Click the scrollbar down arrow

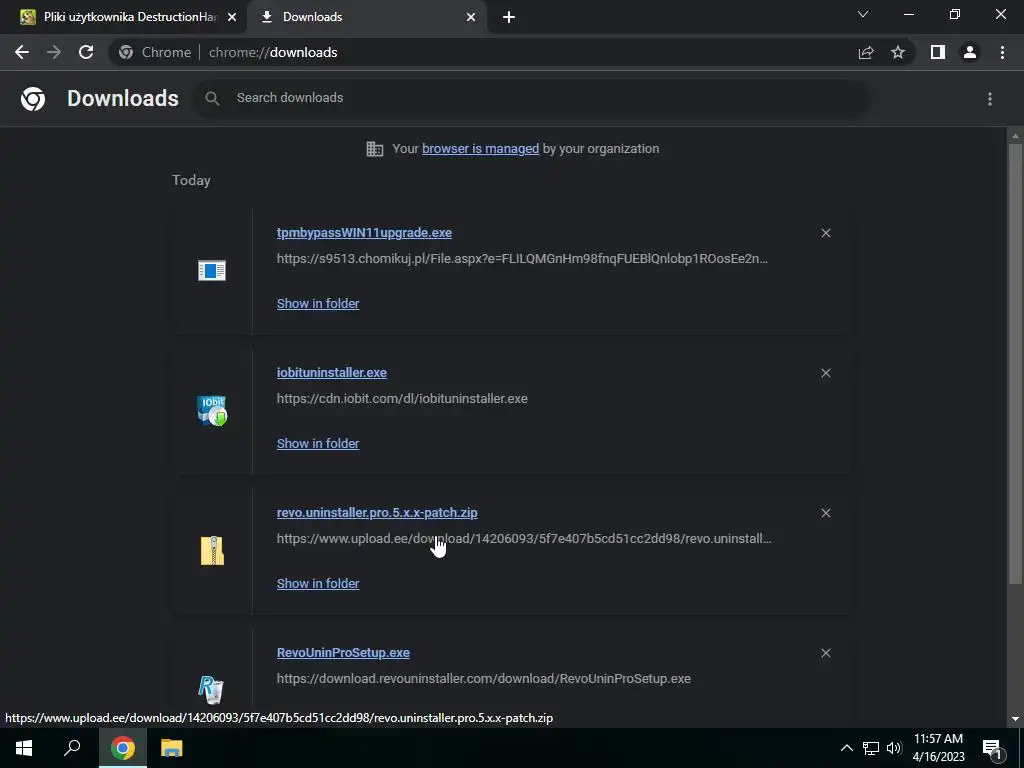[1015, 719]
